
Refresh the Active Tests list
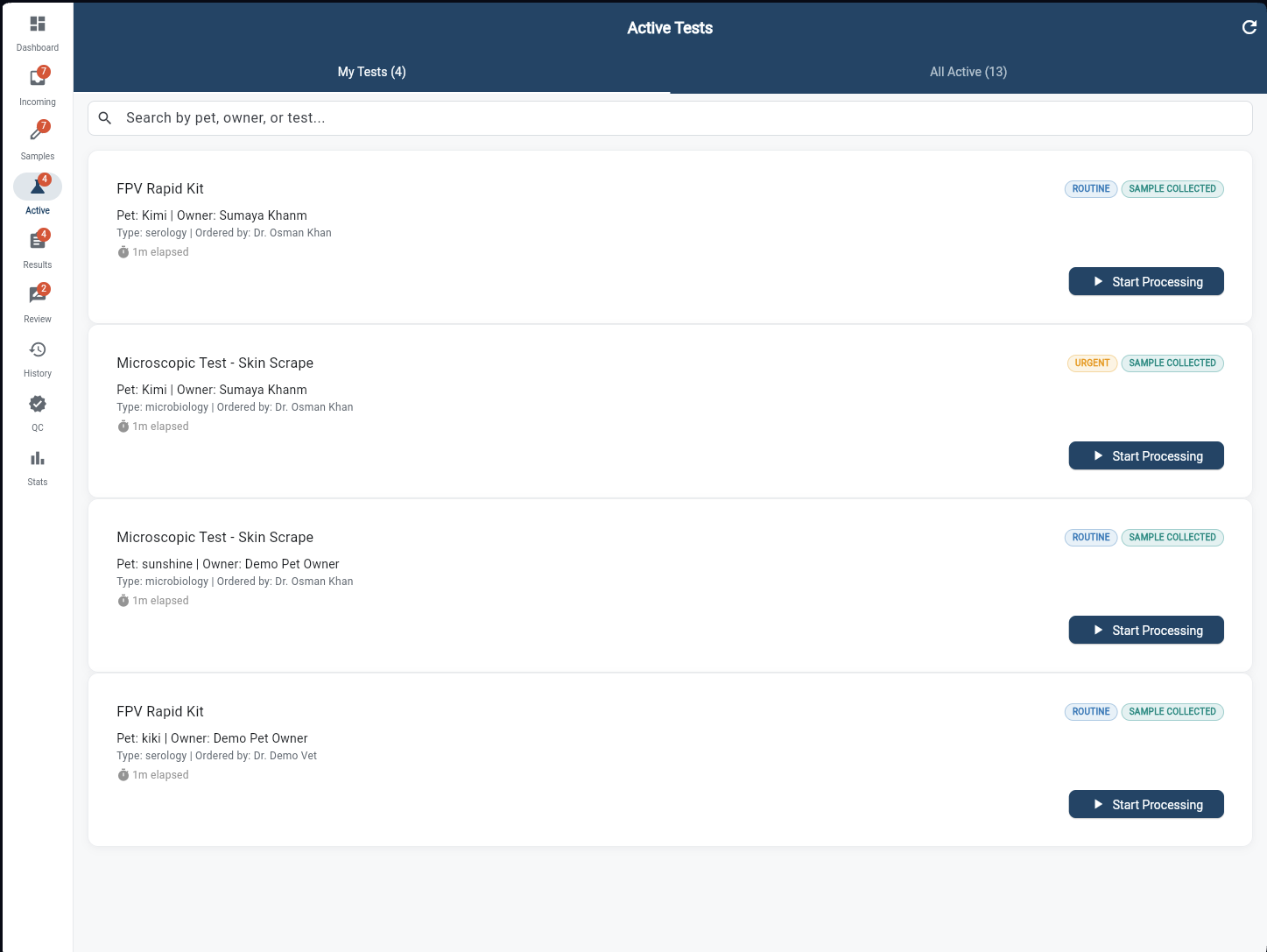(1249, 27)
